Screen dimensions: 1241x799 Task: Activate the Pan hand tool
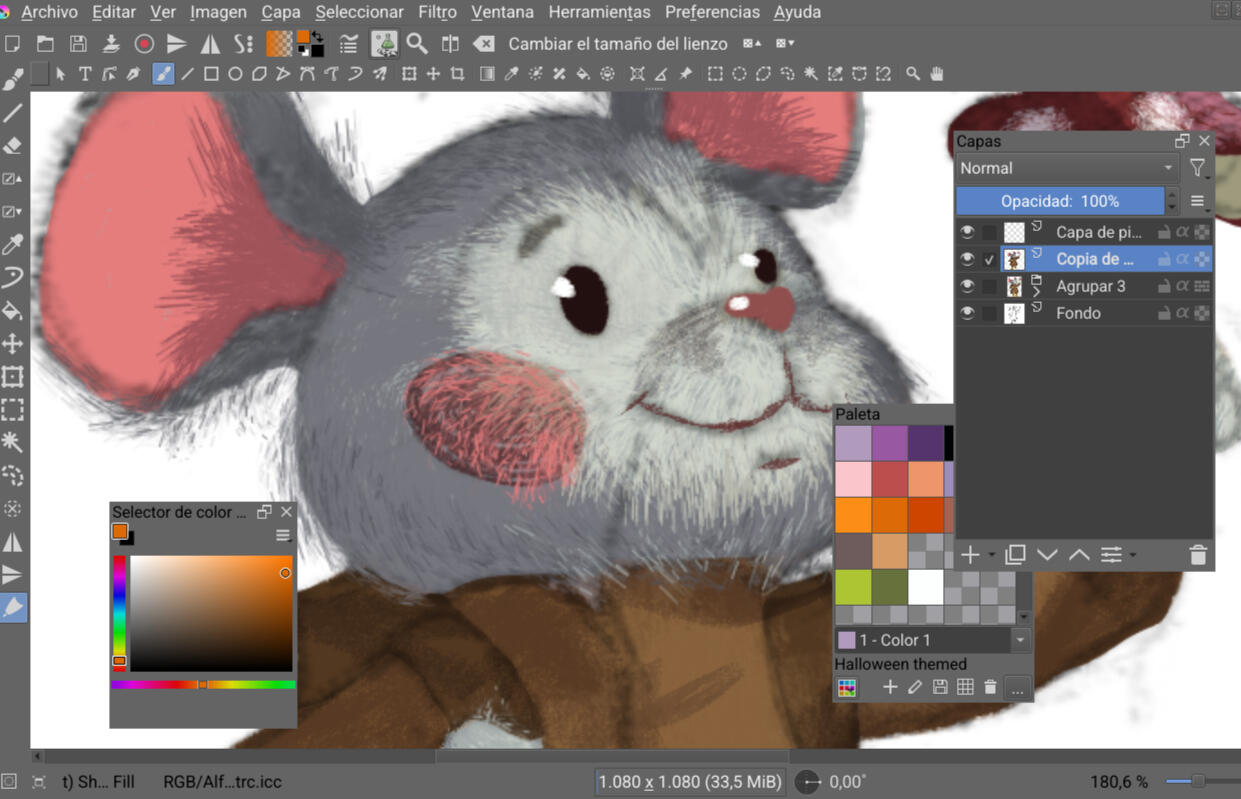pos(937,74)
